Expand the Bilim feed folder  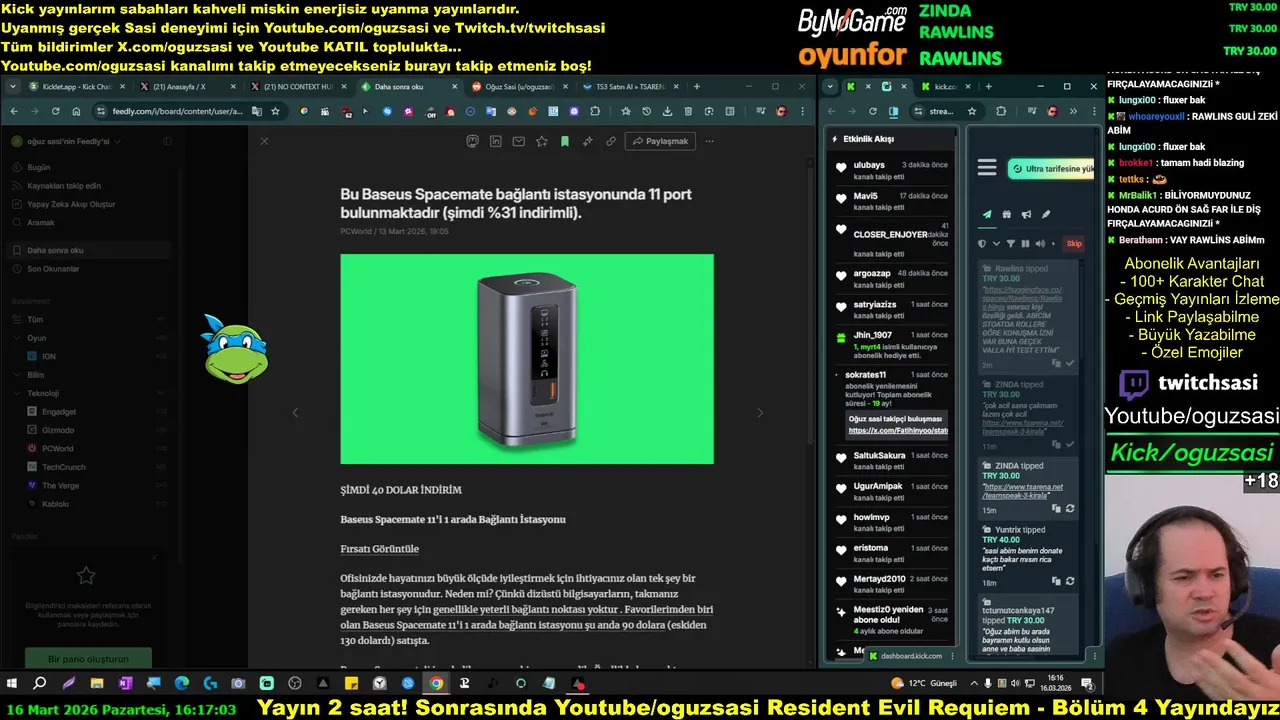[17, 375]
